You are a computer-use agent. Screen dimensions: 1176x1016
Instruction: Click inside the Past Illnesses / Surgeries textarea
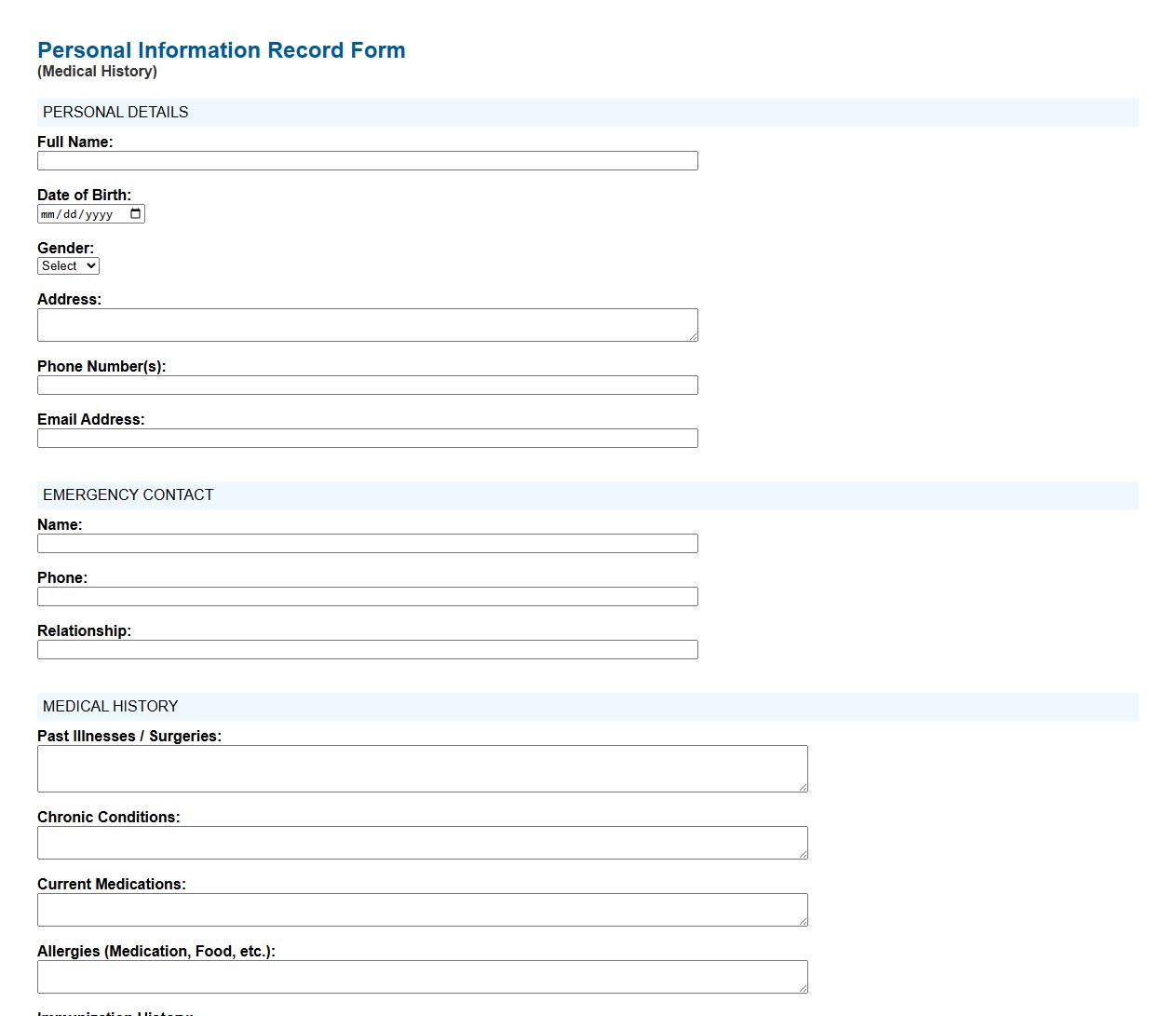419,765
